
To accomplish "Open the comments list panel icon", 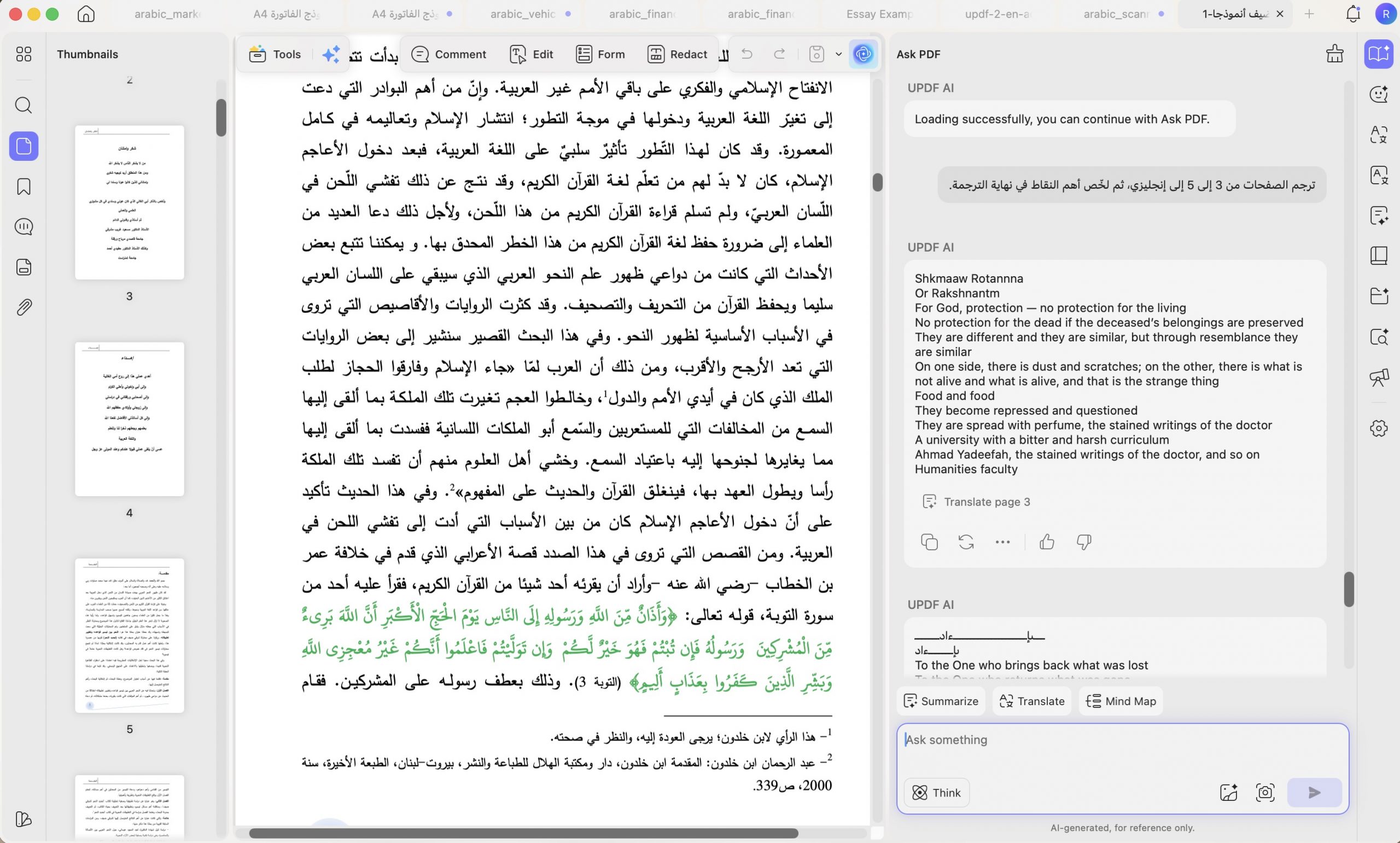I will [x=24, y=226].
